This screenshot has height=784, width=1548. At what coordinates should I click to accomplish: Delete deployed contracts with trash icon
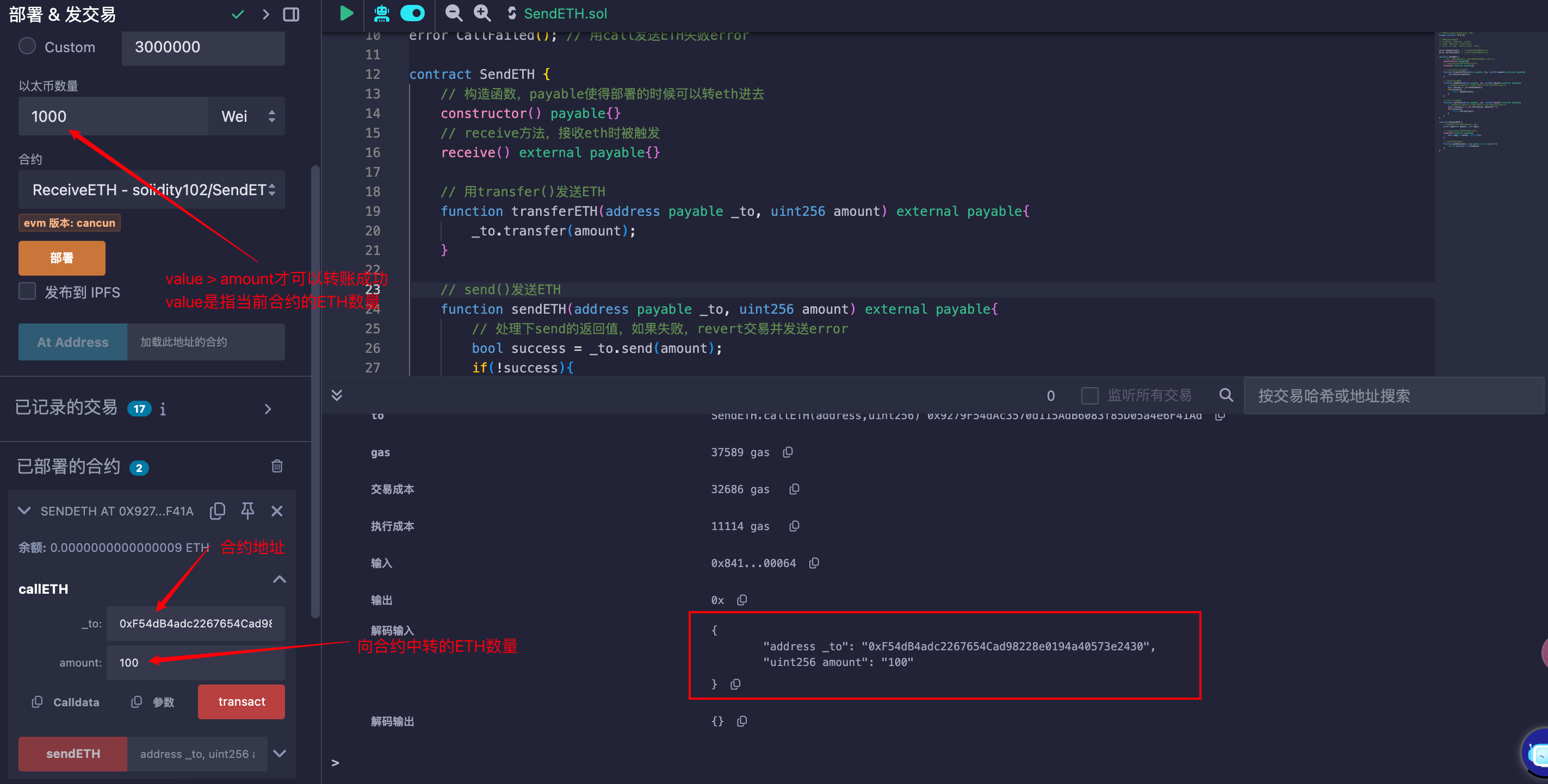(277, 466)
